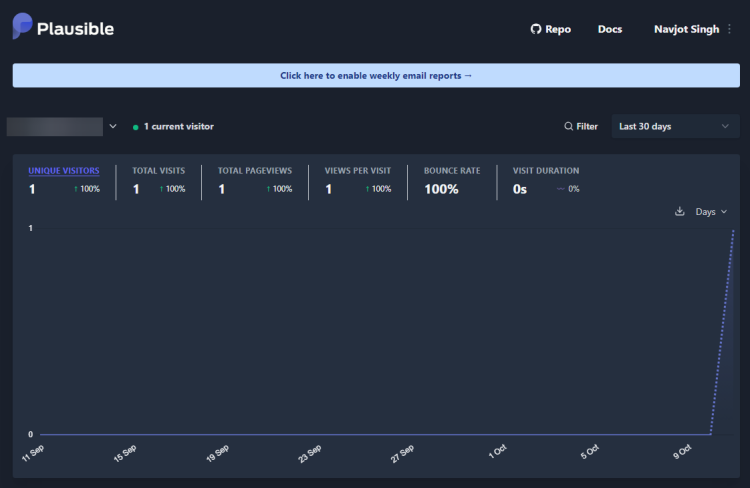This screenshot has width=750, height=488.
Task: Open the GitHub Repo icon link
Action: [x=536, y=29]
